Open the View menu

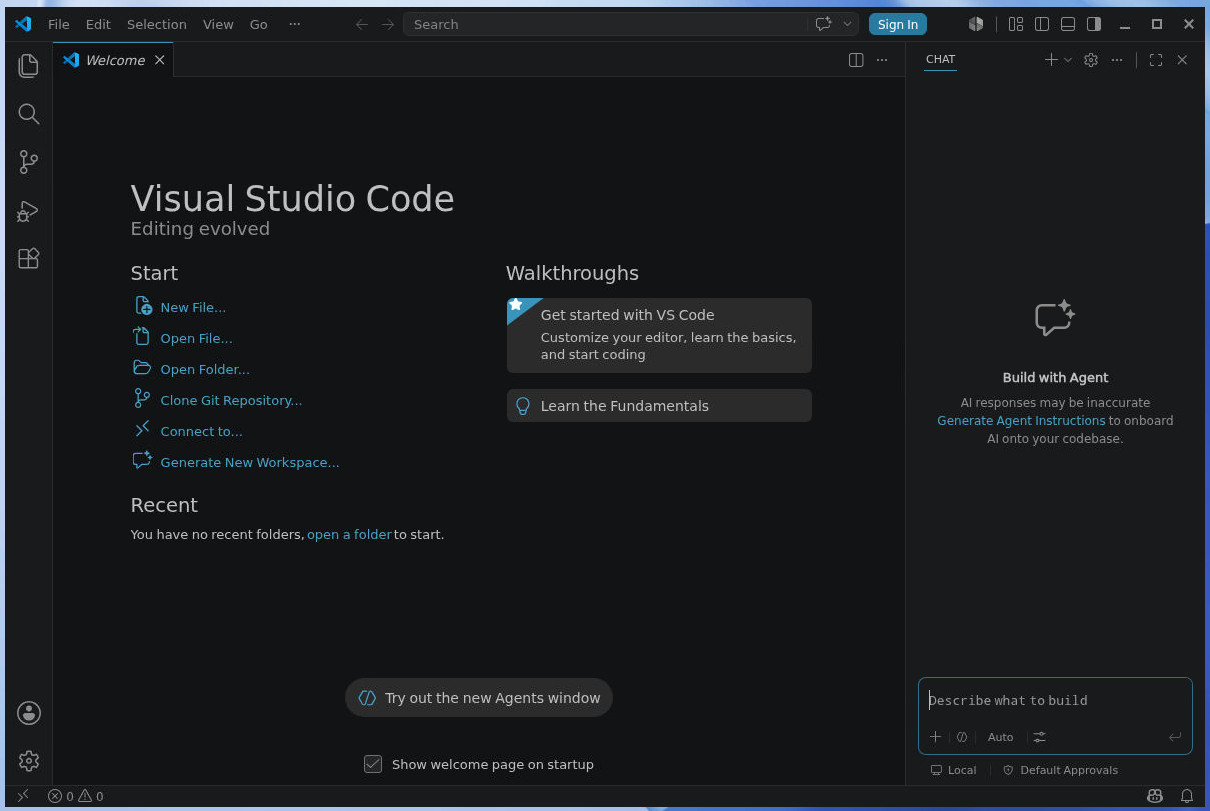tap(218, 24)
